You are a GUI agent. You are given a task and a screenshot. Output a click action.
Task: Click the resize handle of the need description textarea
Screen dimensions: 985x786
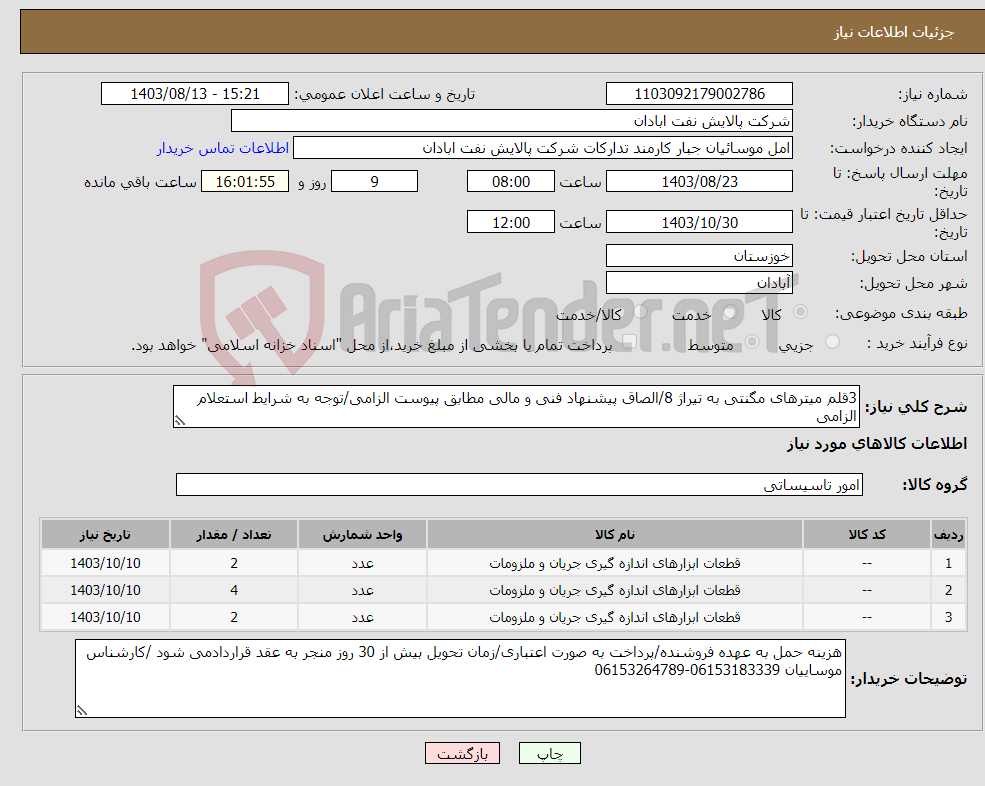[180, 421]
